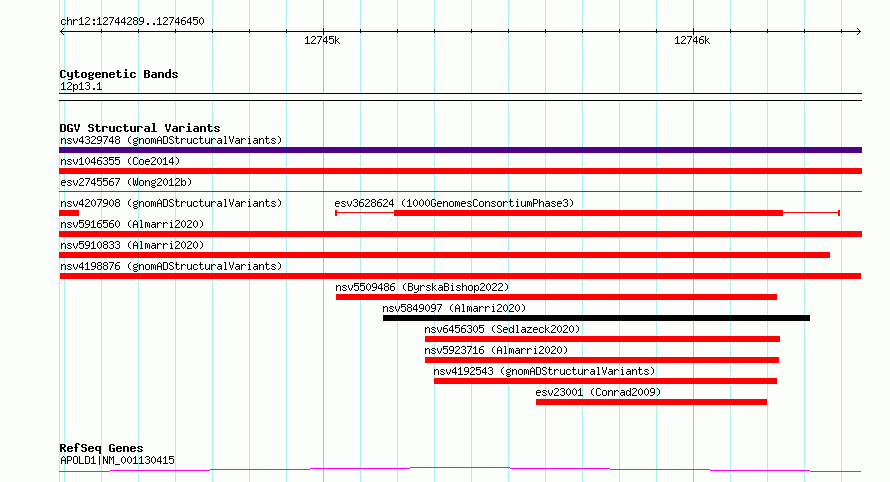This screenshot has height=482, width=890.
Task: Click the nsv5916560 red variant bar
Action: [460, 234]
